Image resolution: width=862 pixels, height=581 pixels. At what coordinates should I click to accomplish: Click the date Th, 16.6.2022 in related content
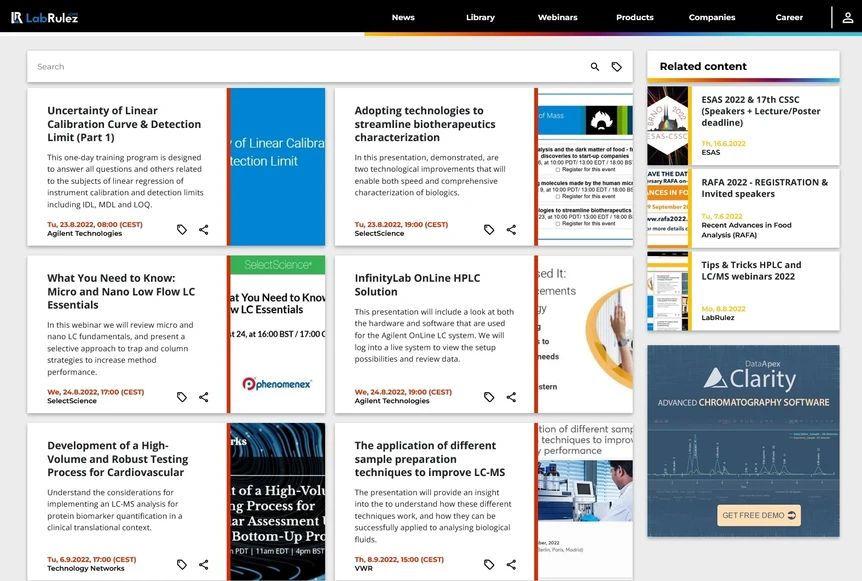pos(723,143)
